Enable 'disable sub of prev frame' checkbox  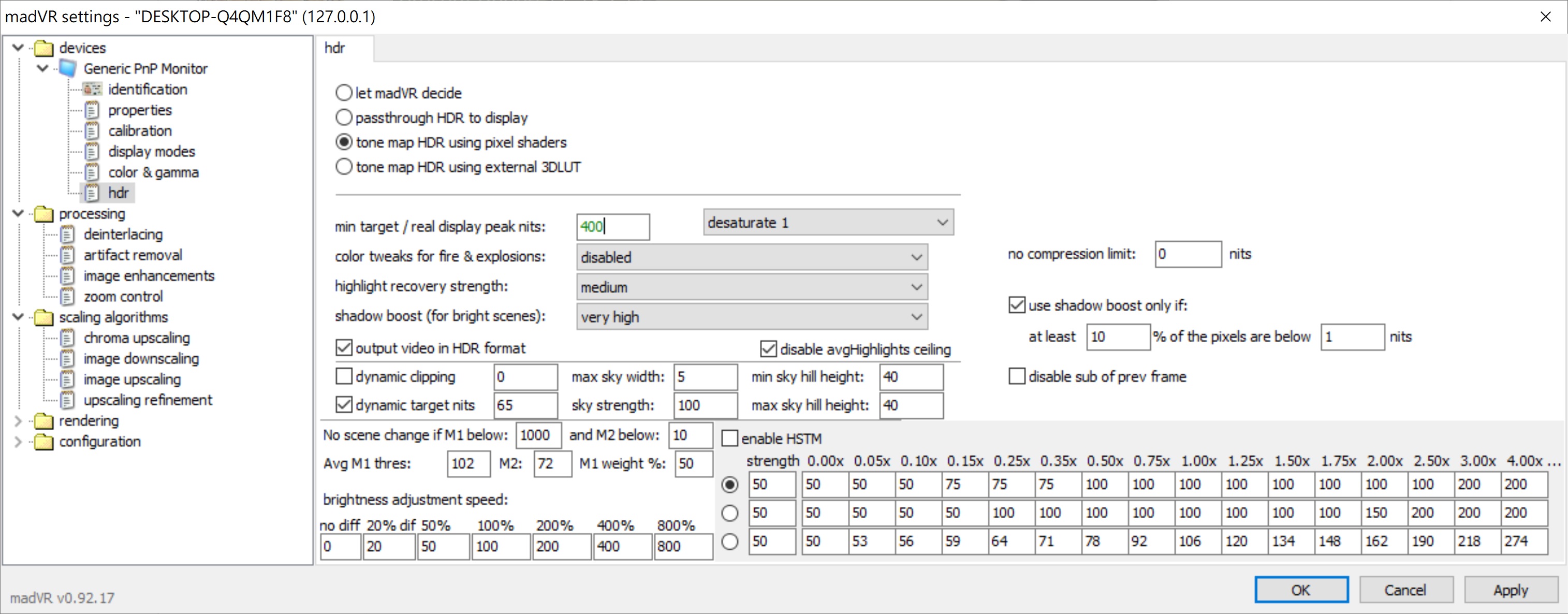point(1017,377)
